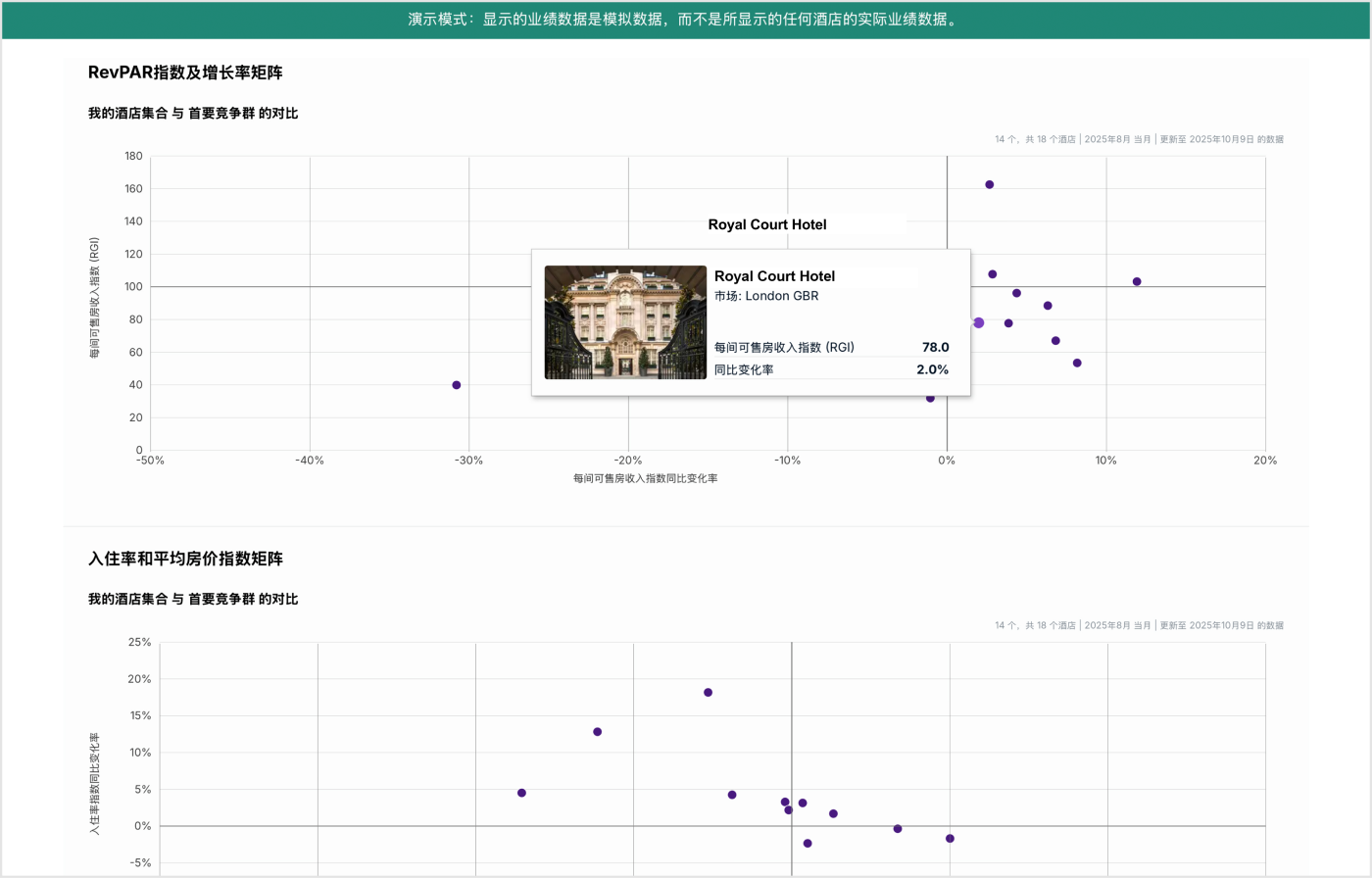
Task: Select the RevPAR dot near RGI 53 on the right
Action: point(1077,363)
